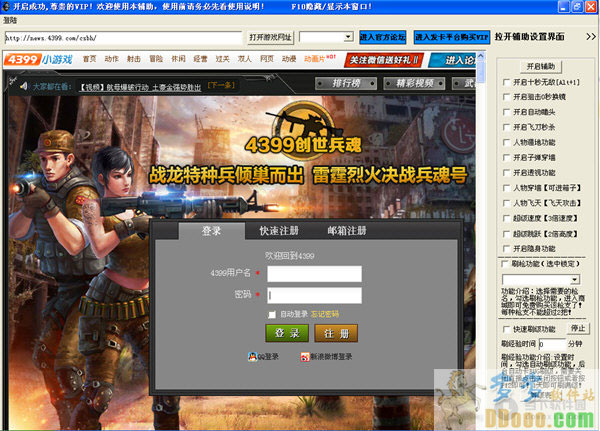Screen dimensions: 600x431
Task: Click the embedded browser scrollbar up arrow
Action: [481, 56]
